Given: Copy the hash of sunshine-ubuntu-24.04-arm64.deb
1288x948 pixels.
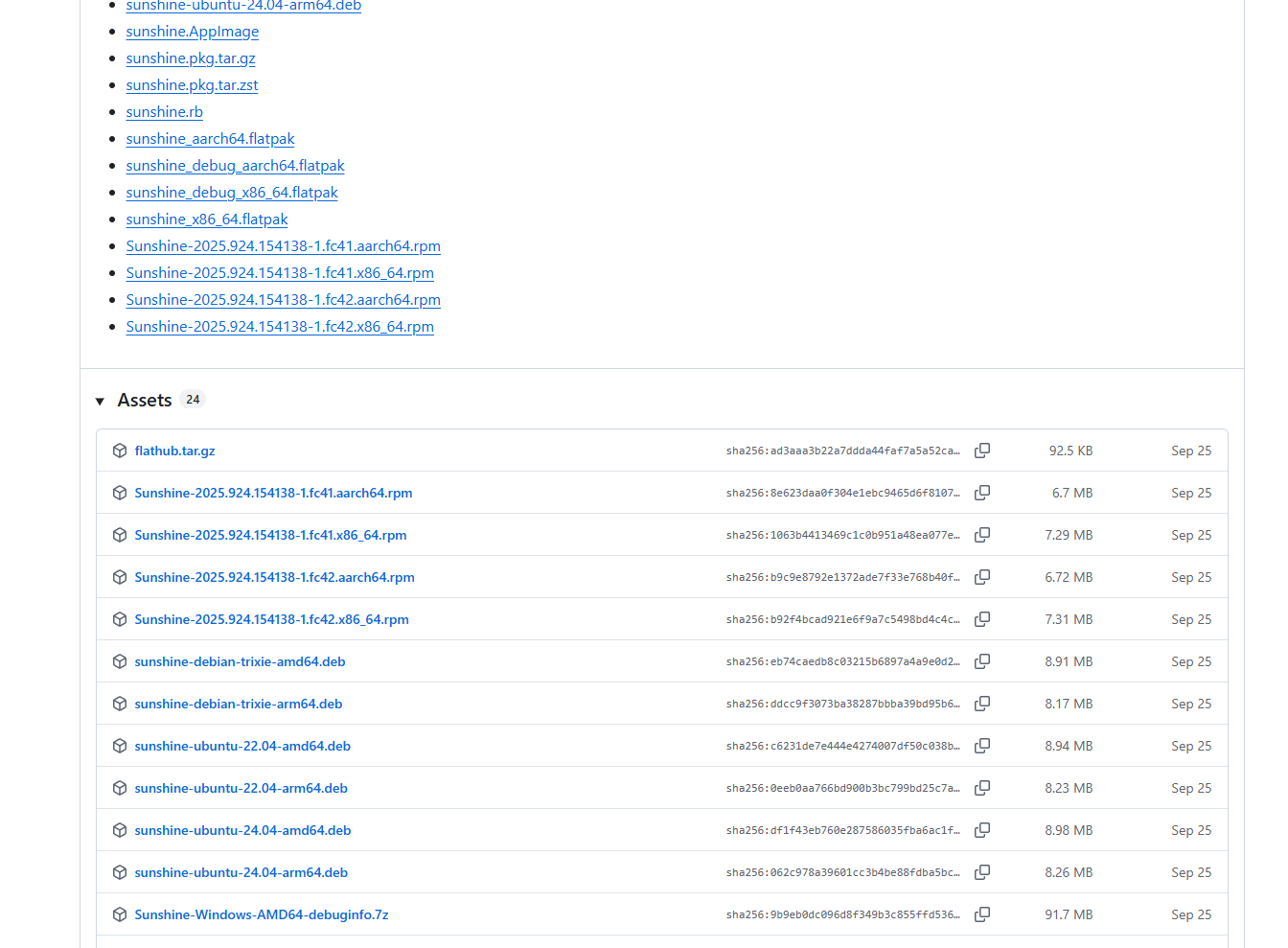Looking at the screenshot, I should click(982, 872).
